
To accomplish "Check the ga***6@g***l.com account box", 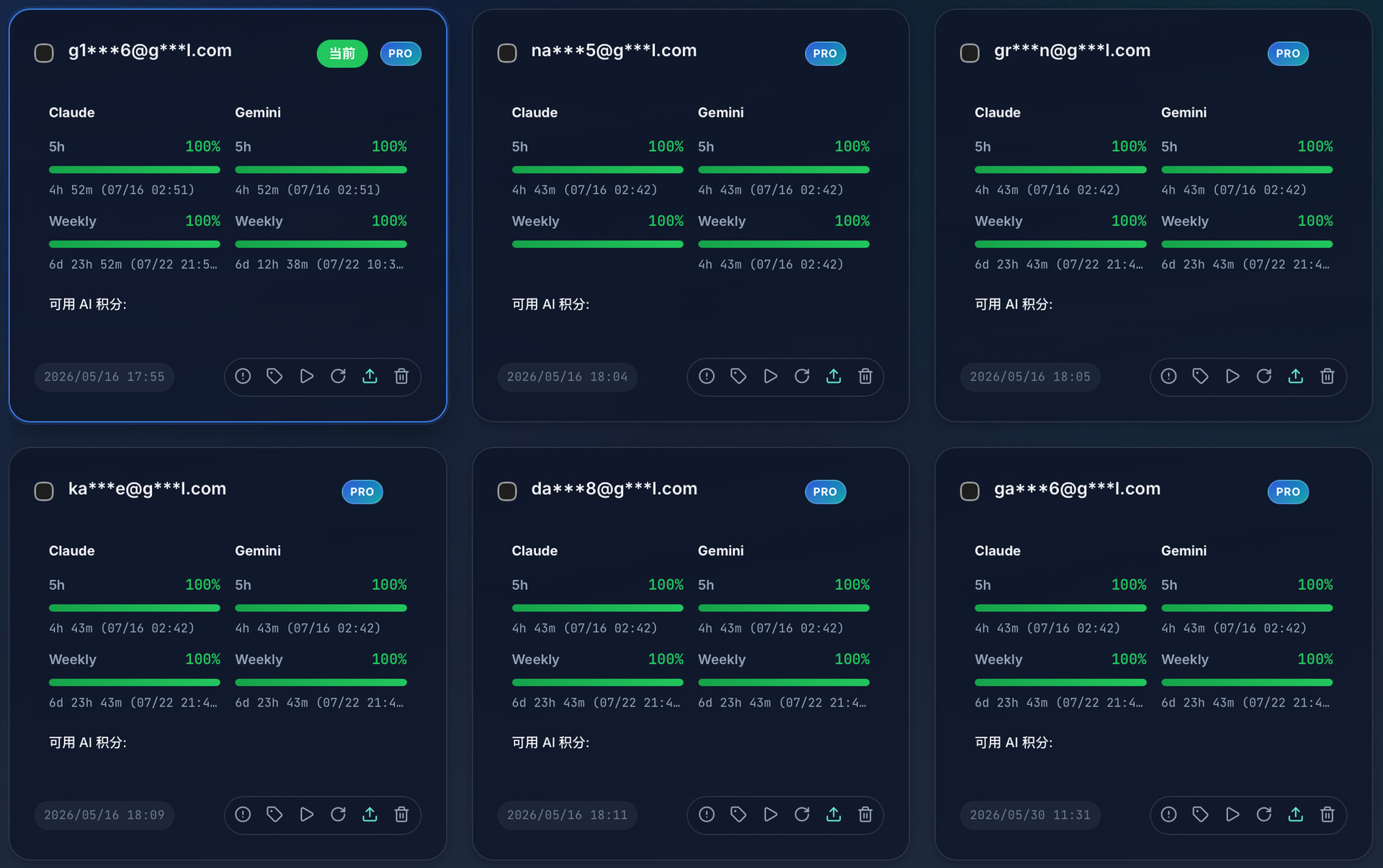I will point(970,491).
